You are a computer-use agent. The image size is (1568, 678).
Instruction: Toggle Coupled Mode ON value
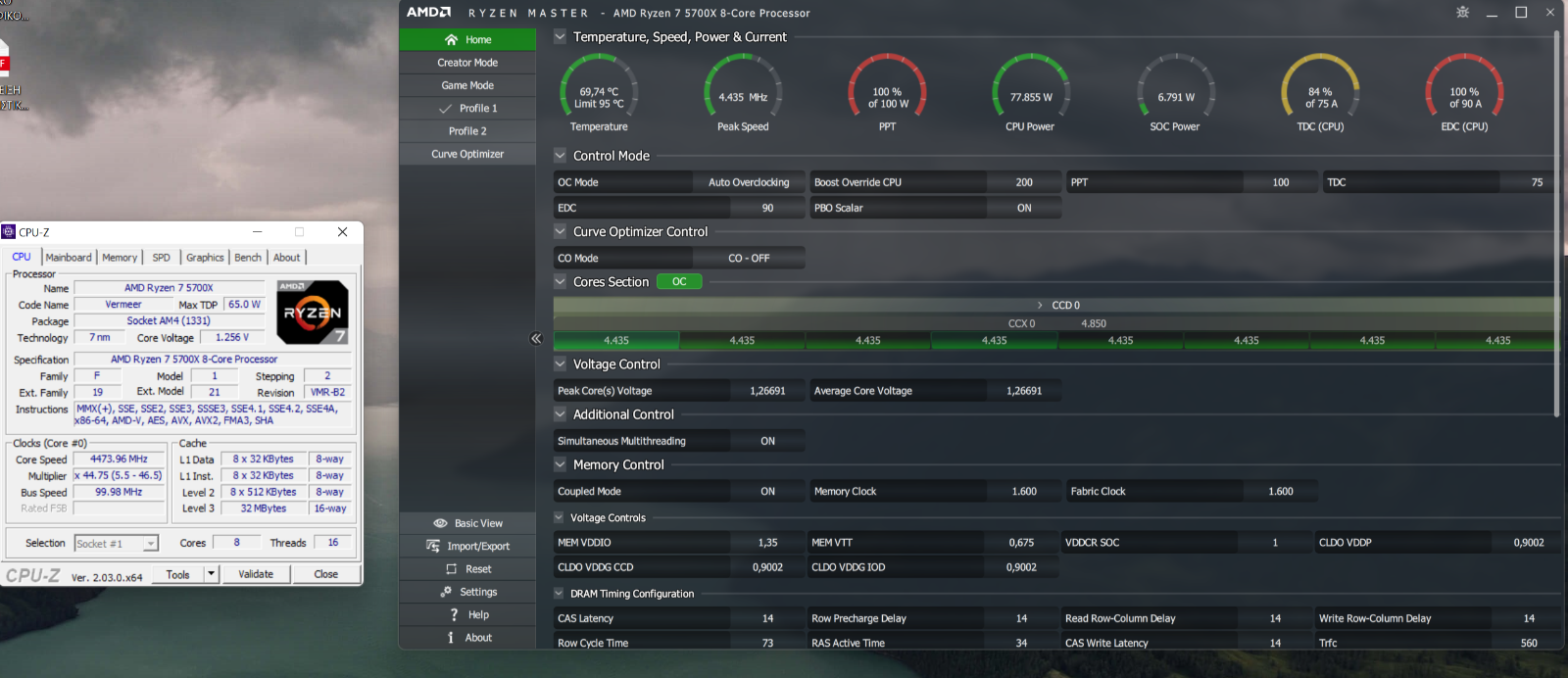click(768, 492)
